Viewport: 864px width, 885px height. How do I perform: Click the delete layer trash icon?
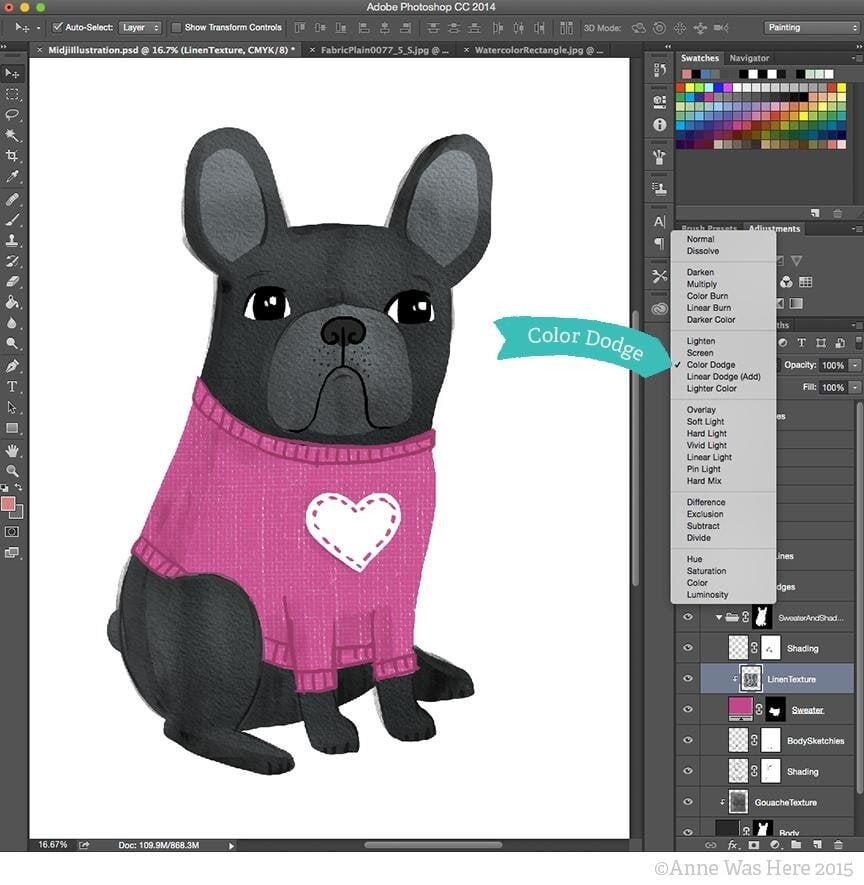[837, 845]
